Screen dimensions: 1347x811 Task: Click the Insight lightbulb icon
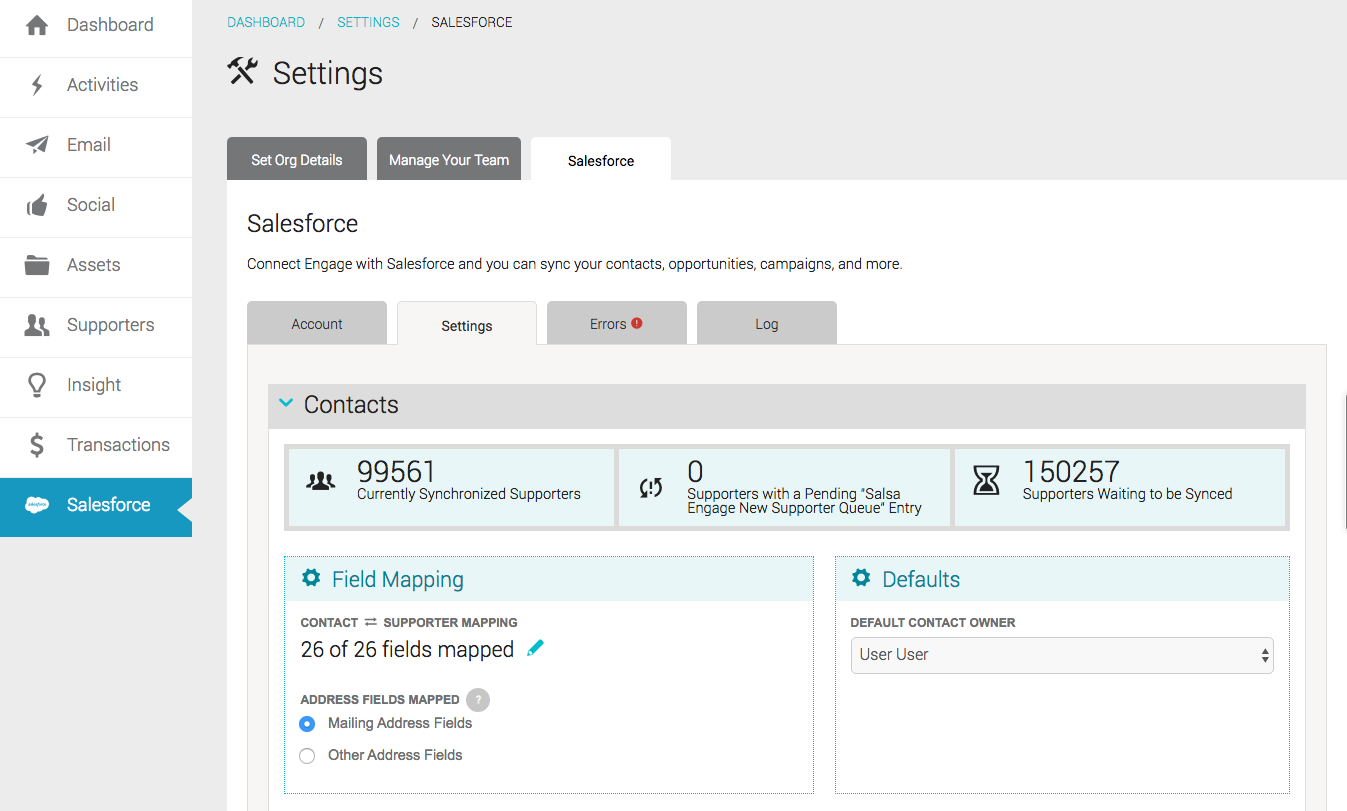pyautogui.click(x=37, y=385)
